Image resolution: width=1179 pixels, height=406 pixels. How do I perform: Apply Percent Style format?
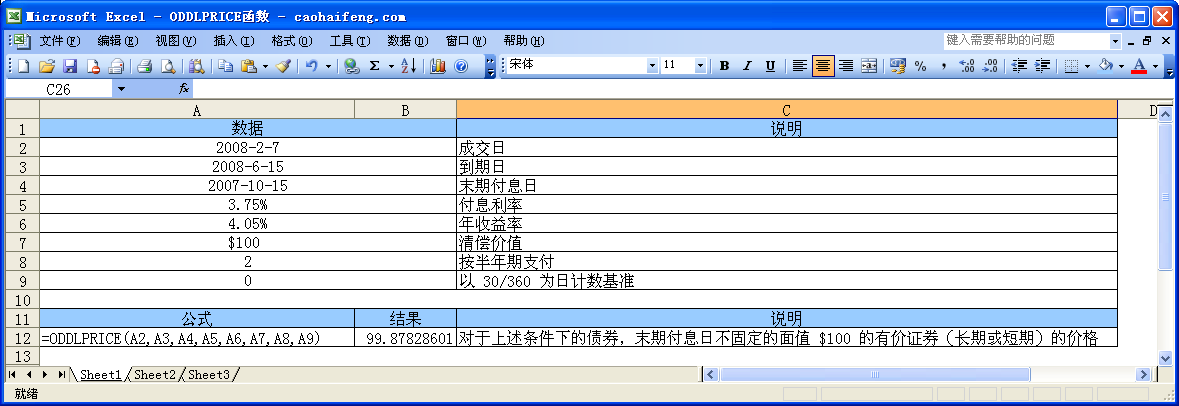point(921,66)
